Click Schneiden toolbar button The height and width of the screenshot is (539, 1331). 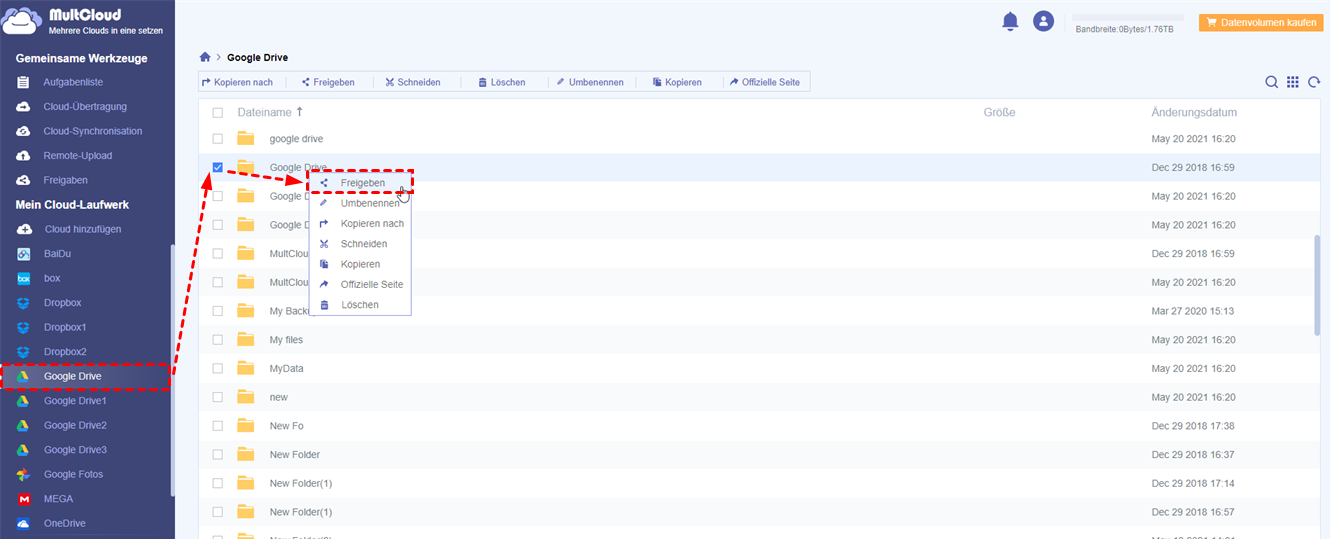click(x=412, y=82)
